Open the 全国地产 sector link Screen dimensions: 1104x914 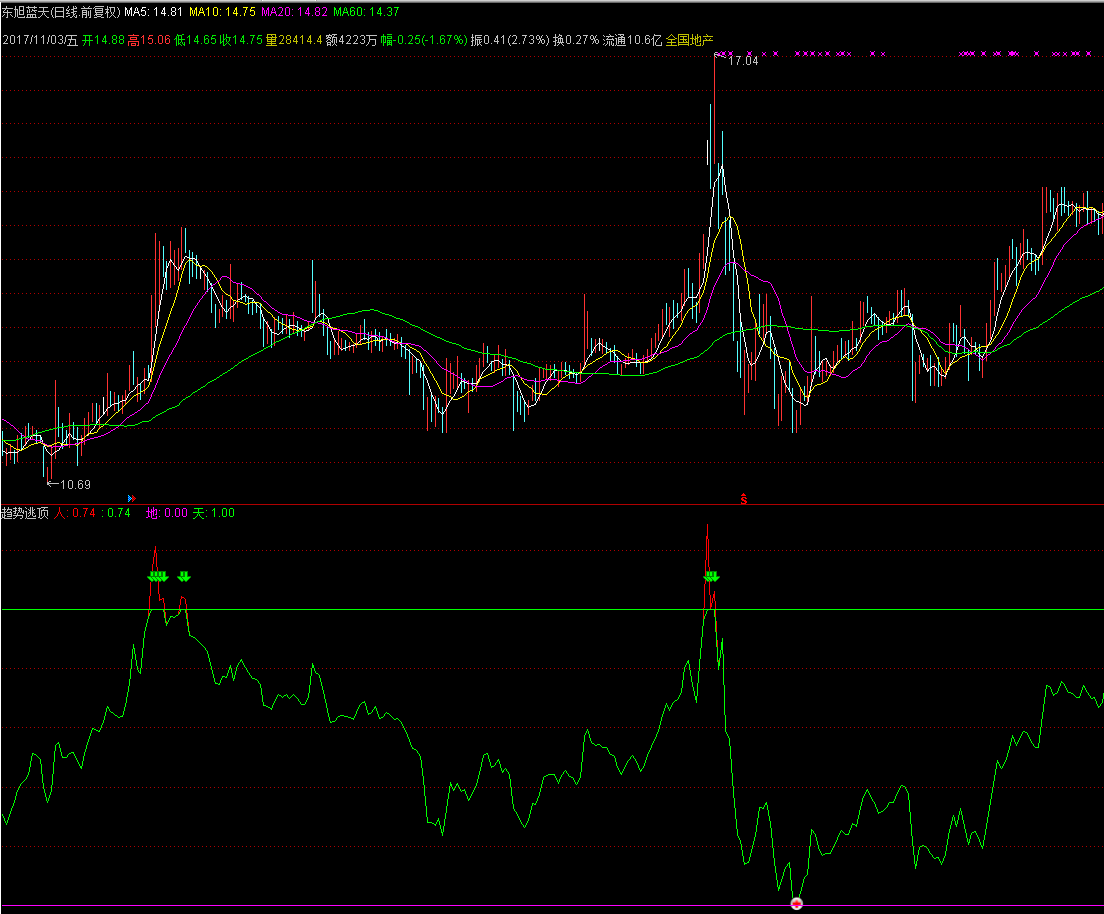coord(689,40)
